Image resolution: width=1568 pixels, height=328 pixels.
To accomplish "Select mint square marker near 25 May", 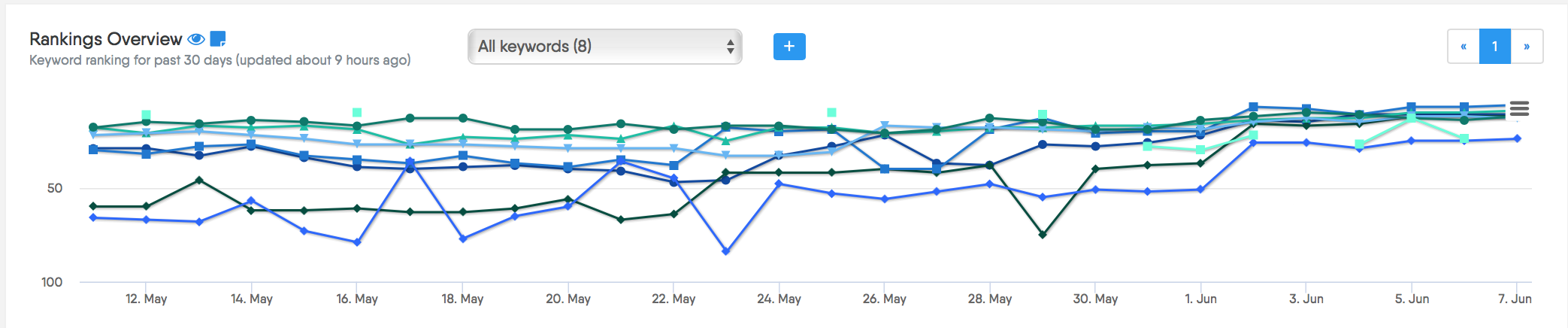I will (831, 113).
